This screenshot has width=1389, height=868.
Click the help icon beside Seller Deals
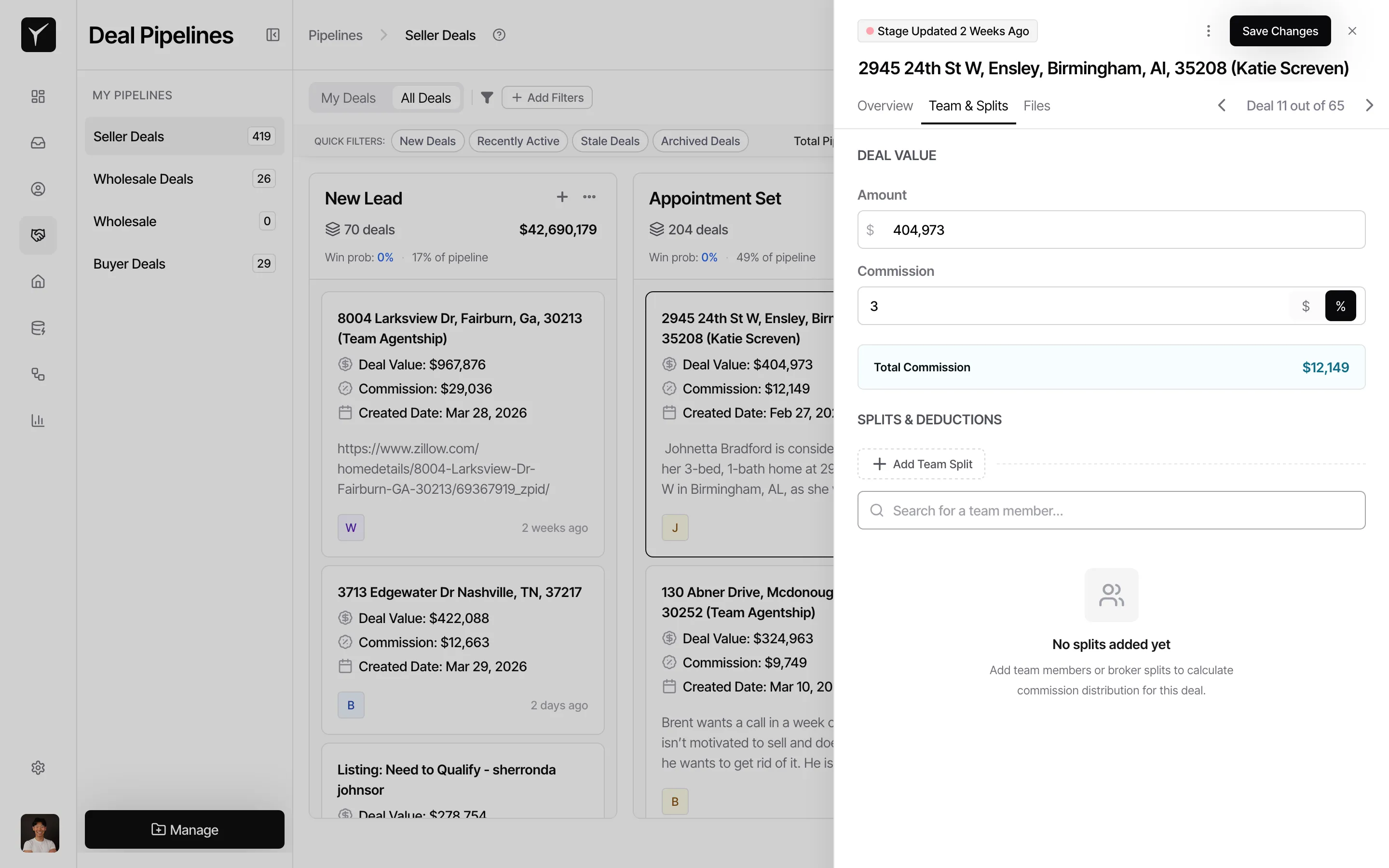point(499,35)
